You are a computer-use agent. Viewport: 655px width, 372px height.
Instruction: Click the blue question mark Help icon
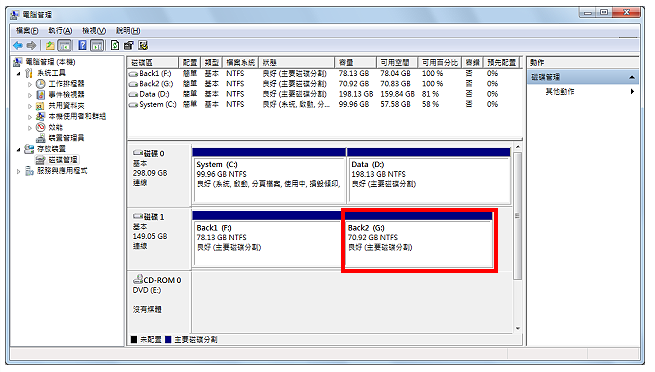coord(83,46)
